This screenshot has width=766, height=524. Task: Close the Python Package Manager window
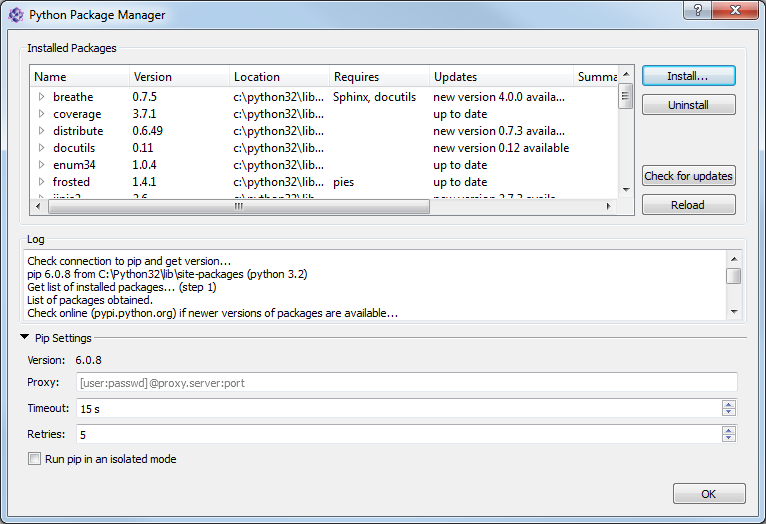point(735,10)
